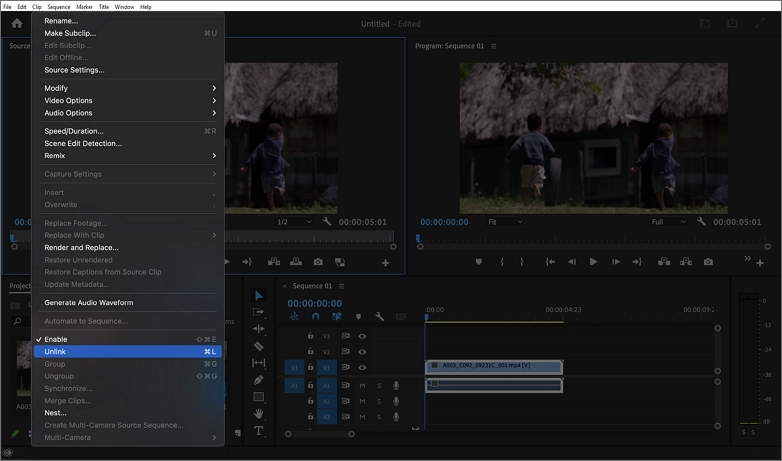Toggle V1 track output eye
The width and height of the screenshot is (782, 461).
pyautogui.click(x=363, y=368)
